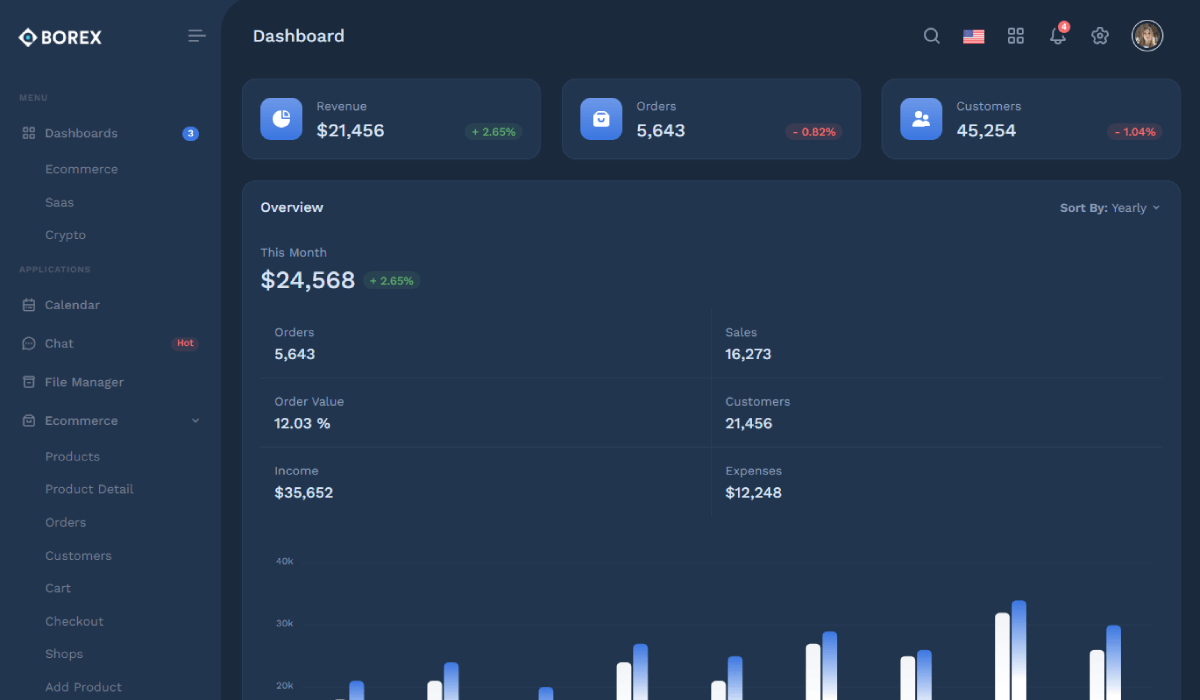Open the Dashboards menu item
The width and height of the screenshot is (1200, 700).
110,133
